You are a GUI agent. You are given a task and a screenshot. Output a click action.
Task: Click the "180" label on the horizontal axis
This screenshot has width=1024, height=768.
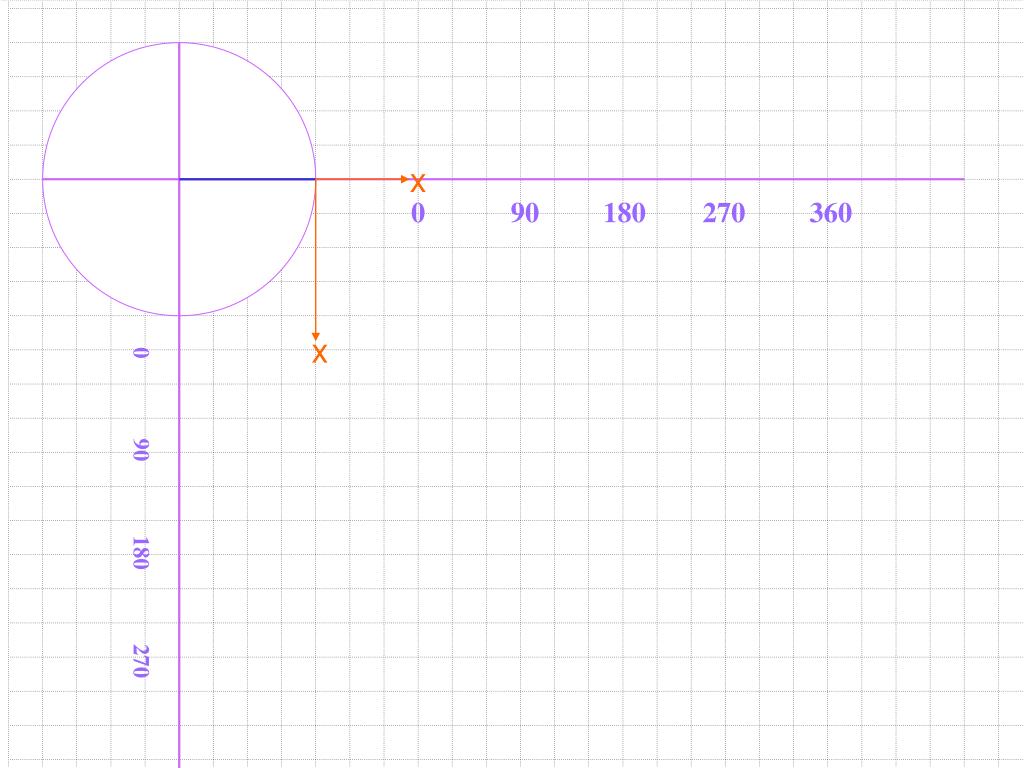tap(624, 213)
